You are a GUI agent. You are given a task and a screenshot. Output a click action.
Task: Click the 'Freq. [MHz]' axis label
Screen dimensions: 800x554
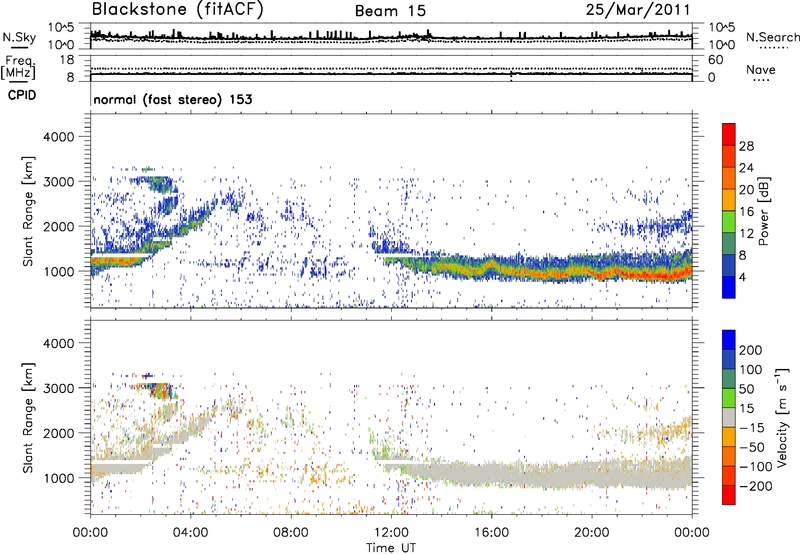[18, 68]
